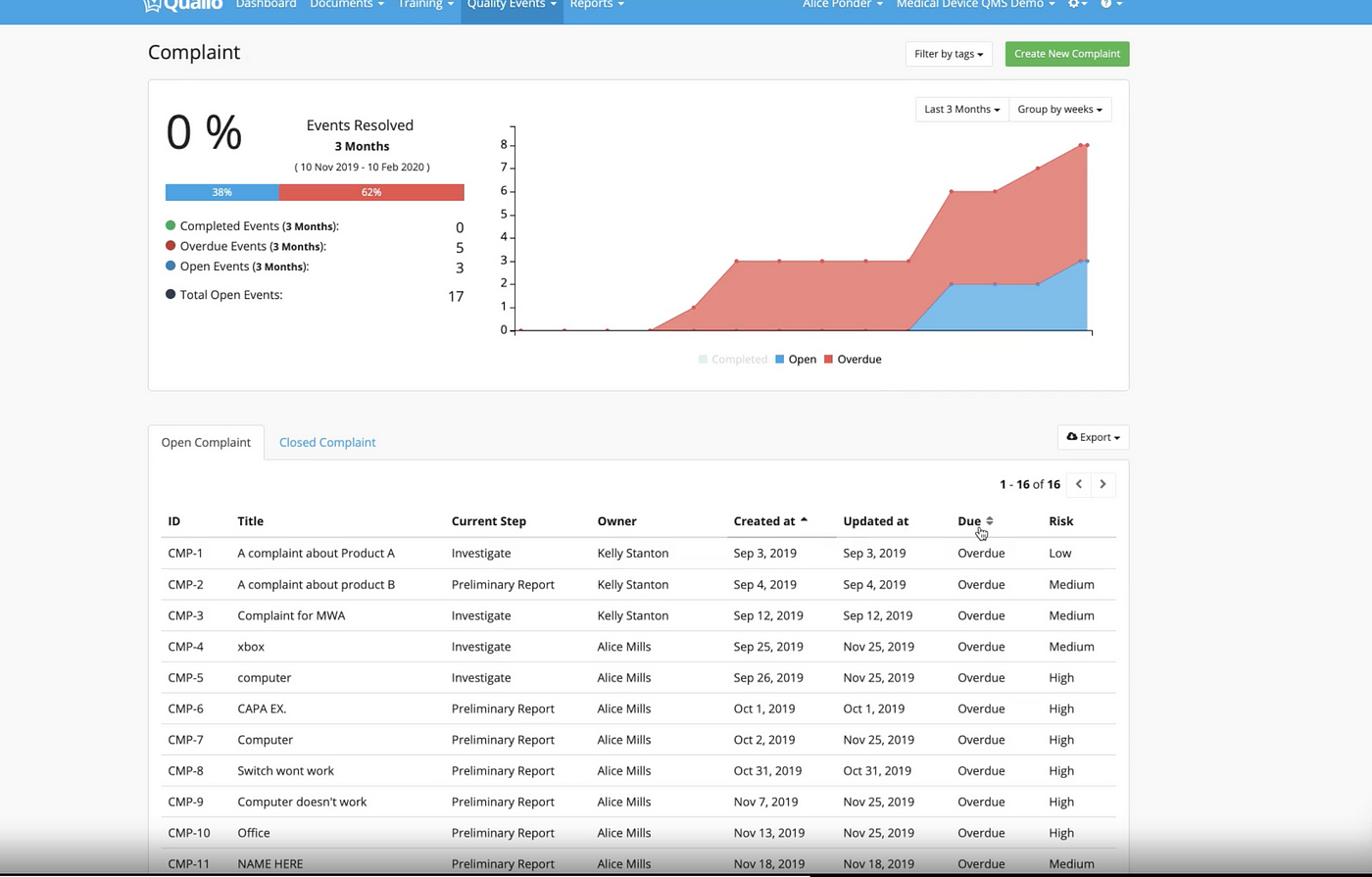The image size is (1372, 877).
Task: Expand the Reports menu
Action: [x=597, y=5]
